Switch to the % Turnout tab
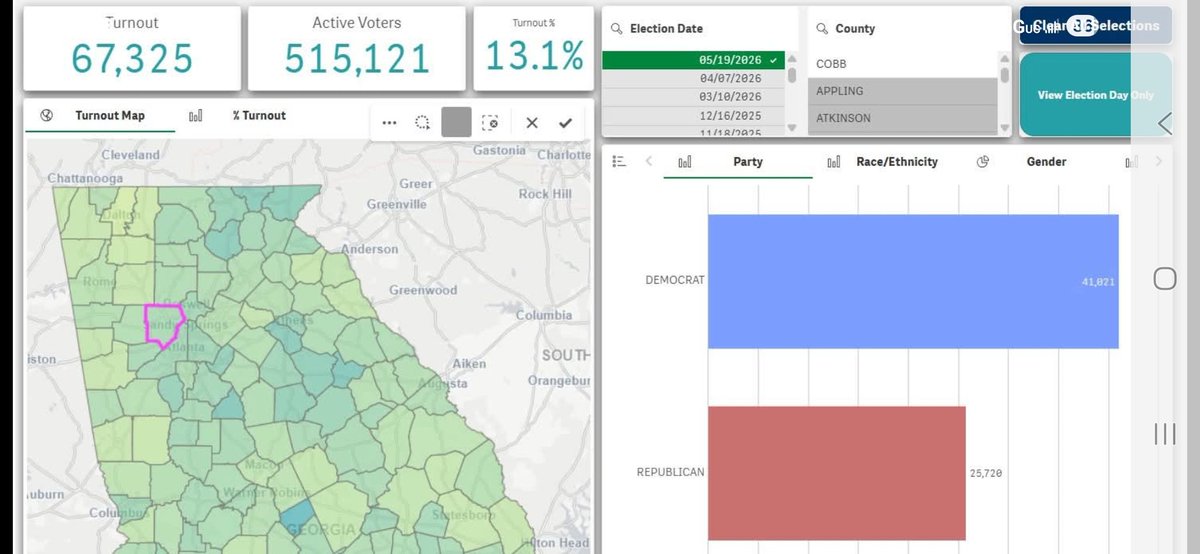1200x554 pixels. pos(259,116)
